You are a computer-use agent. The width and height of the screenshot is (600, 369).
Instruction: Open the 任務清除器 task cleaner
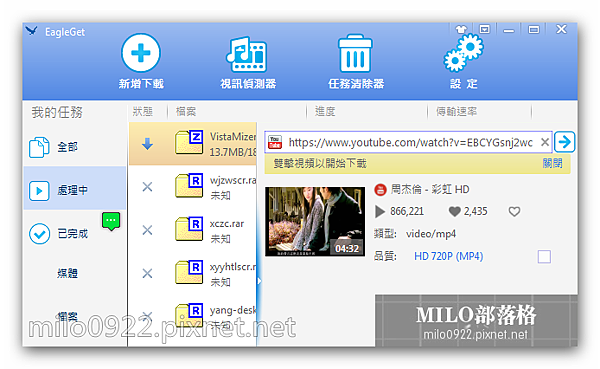coord(355,62)
